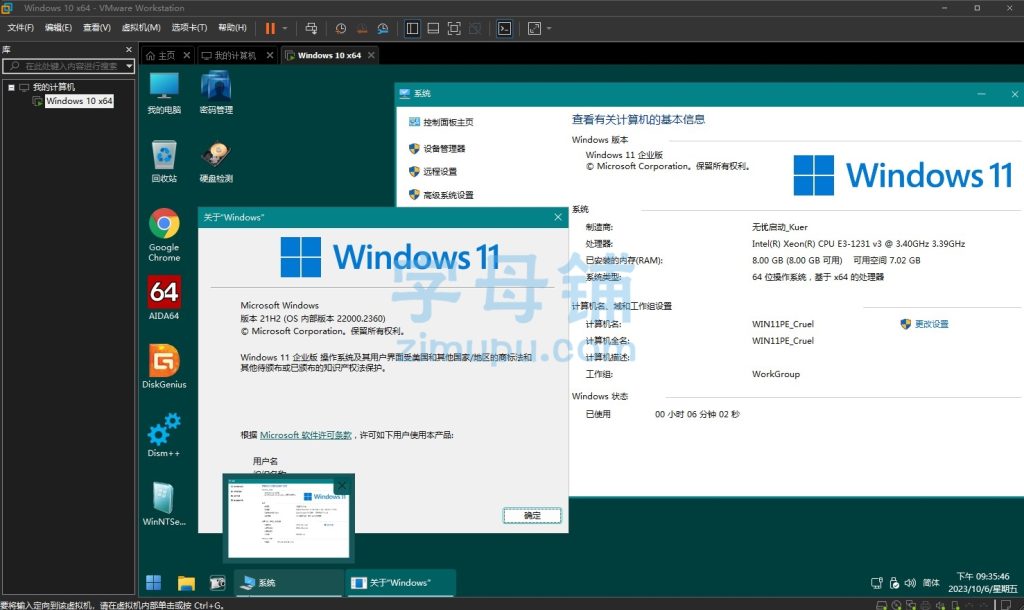Open the 选项卡(T) menu
The width and height of the screenshot is (1024, 610).
coord(189,27)
